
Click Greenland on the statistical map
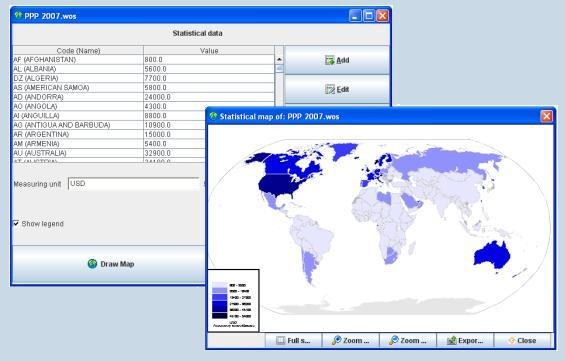tap(344, 151)
